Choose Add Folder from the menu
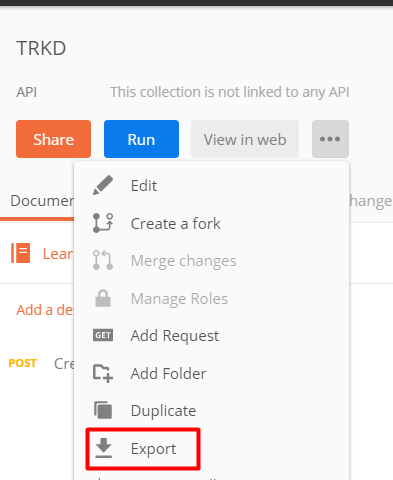This screenshot has height=480, width=393. point(169,374)
